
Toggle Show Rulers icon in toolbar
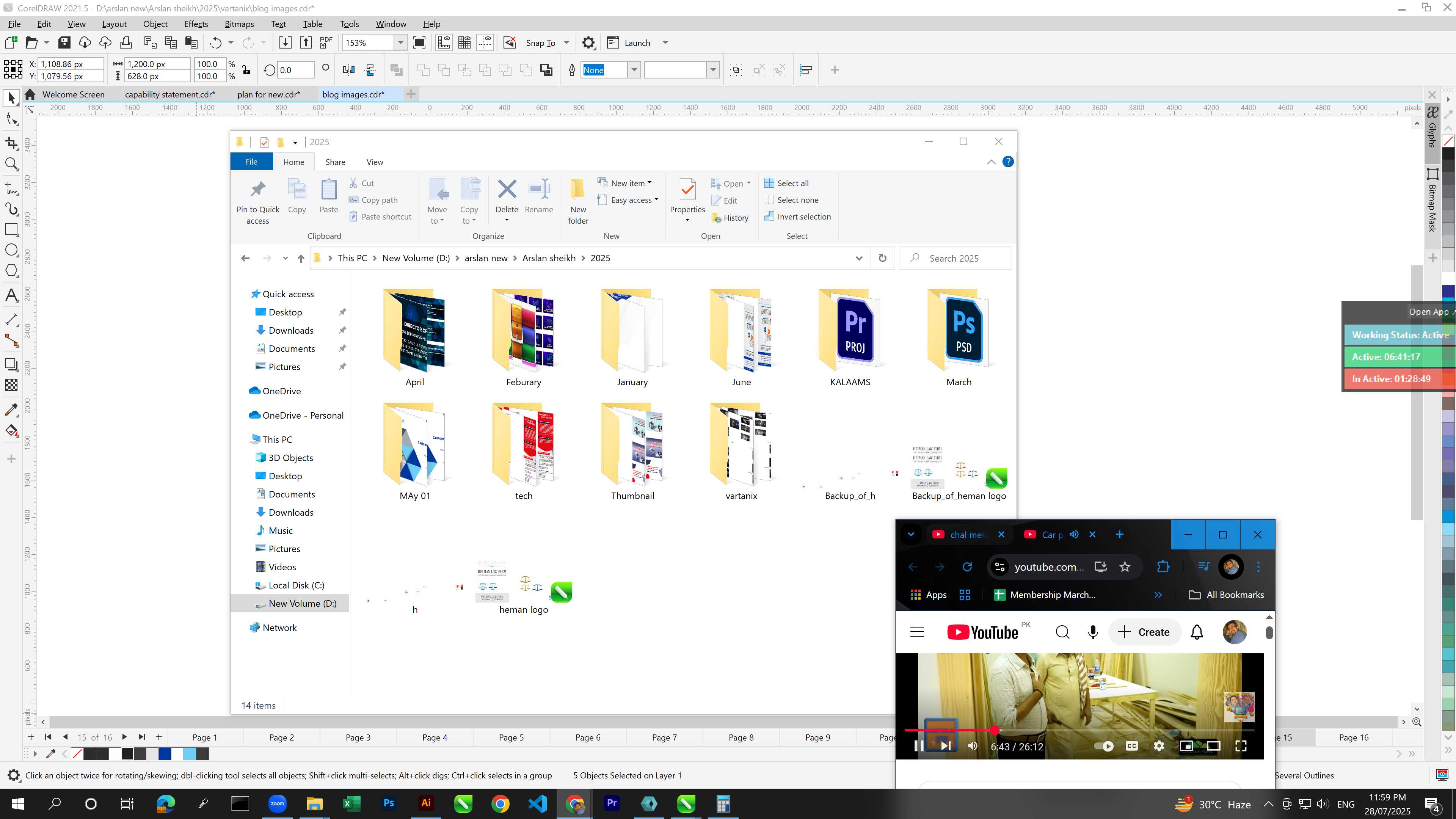tap(444, 42)
